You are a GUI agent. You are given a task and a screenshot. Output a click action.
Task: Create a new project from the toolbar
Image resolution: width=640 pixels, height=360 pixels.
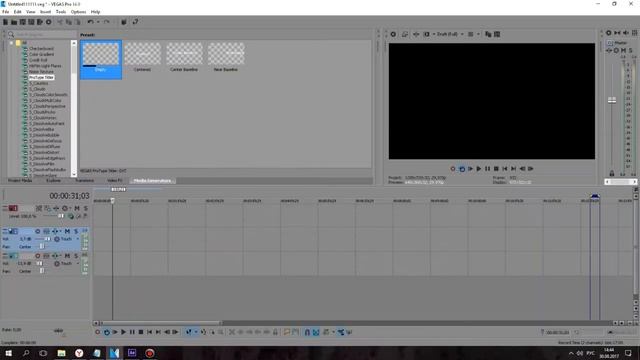point(5,22)
